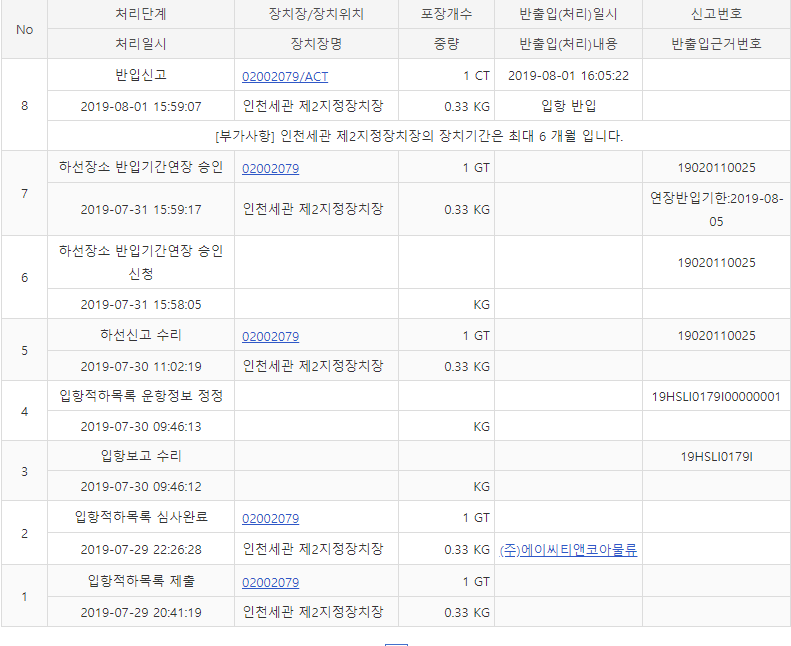Click the 02002079 link in 입항적하목록 심사완료 row
Viewport: 791px width, 646px height.
270,518
